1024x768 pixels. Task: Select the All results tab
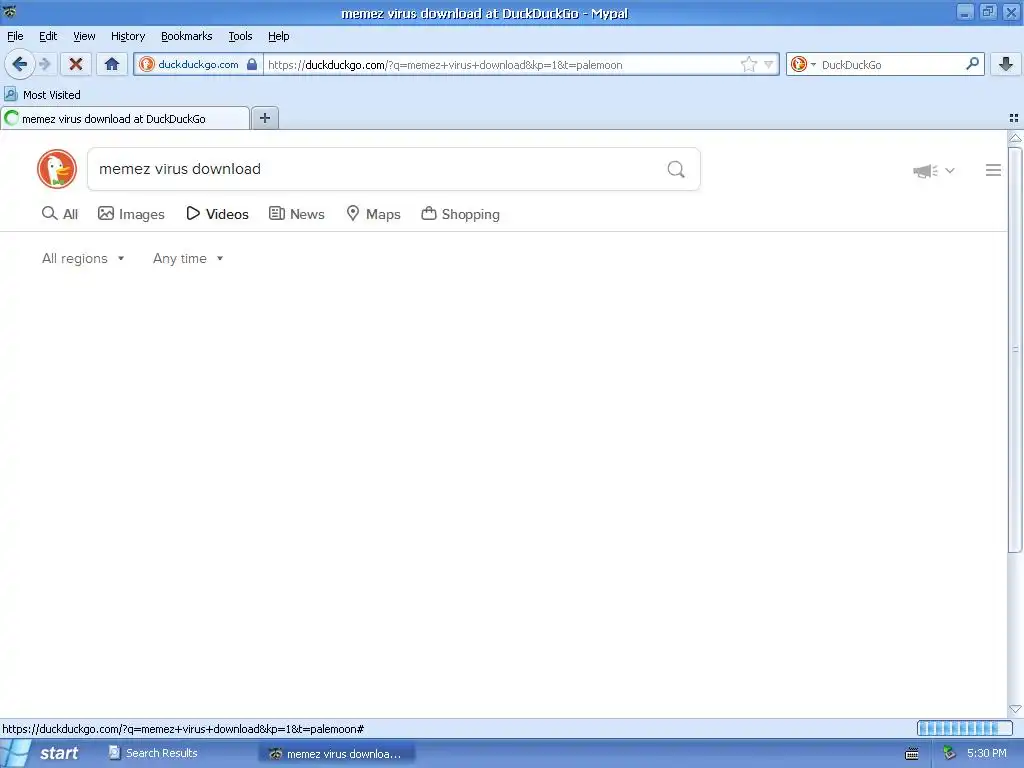59,214
